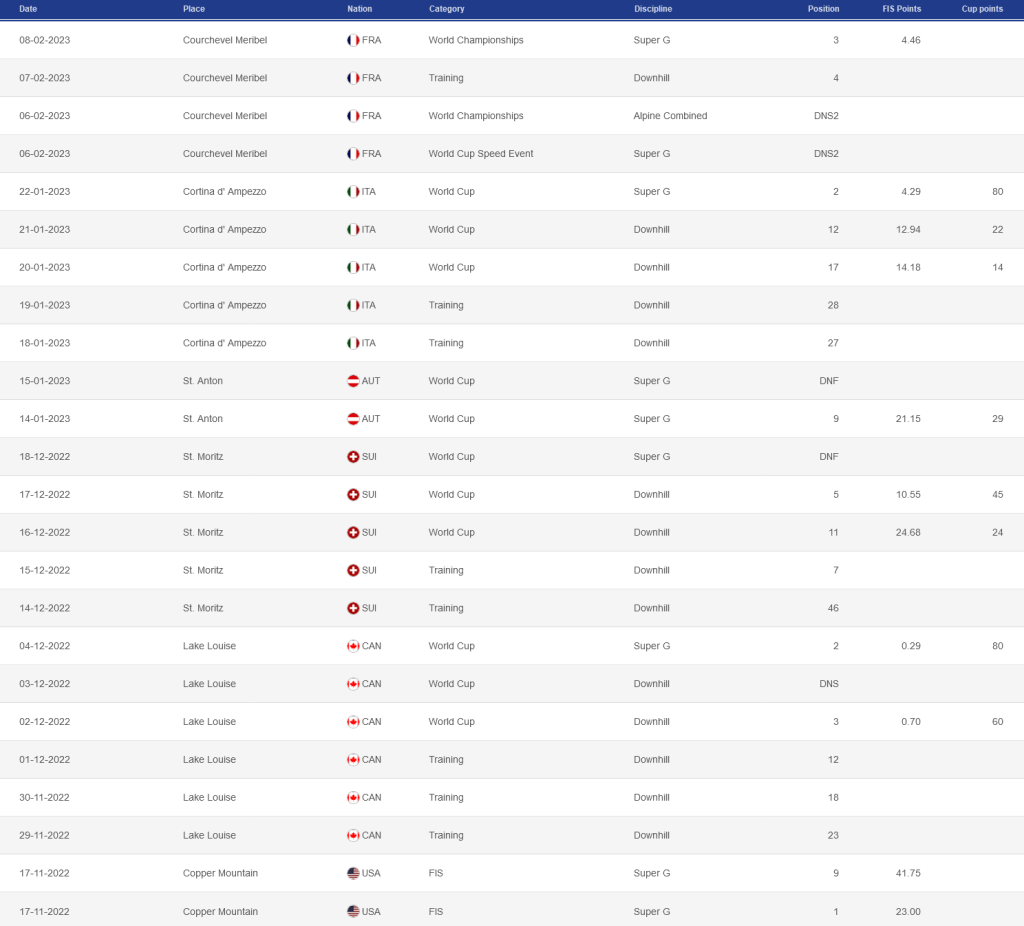Click FIS points value 4.29
Screen dimensions: 1024x926
click(910, 191)
